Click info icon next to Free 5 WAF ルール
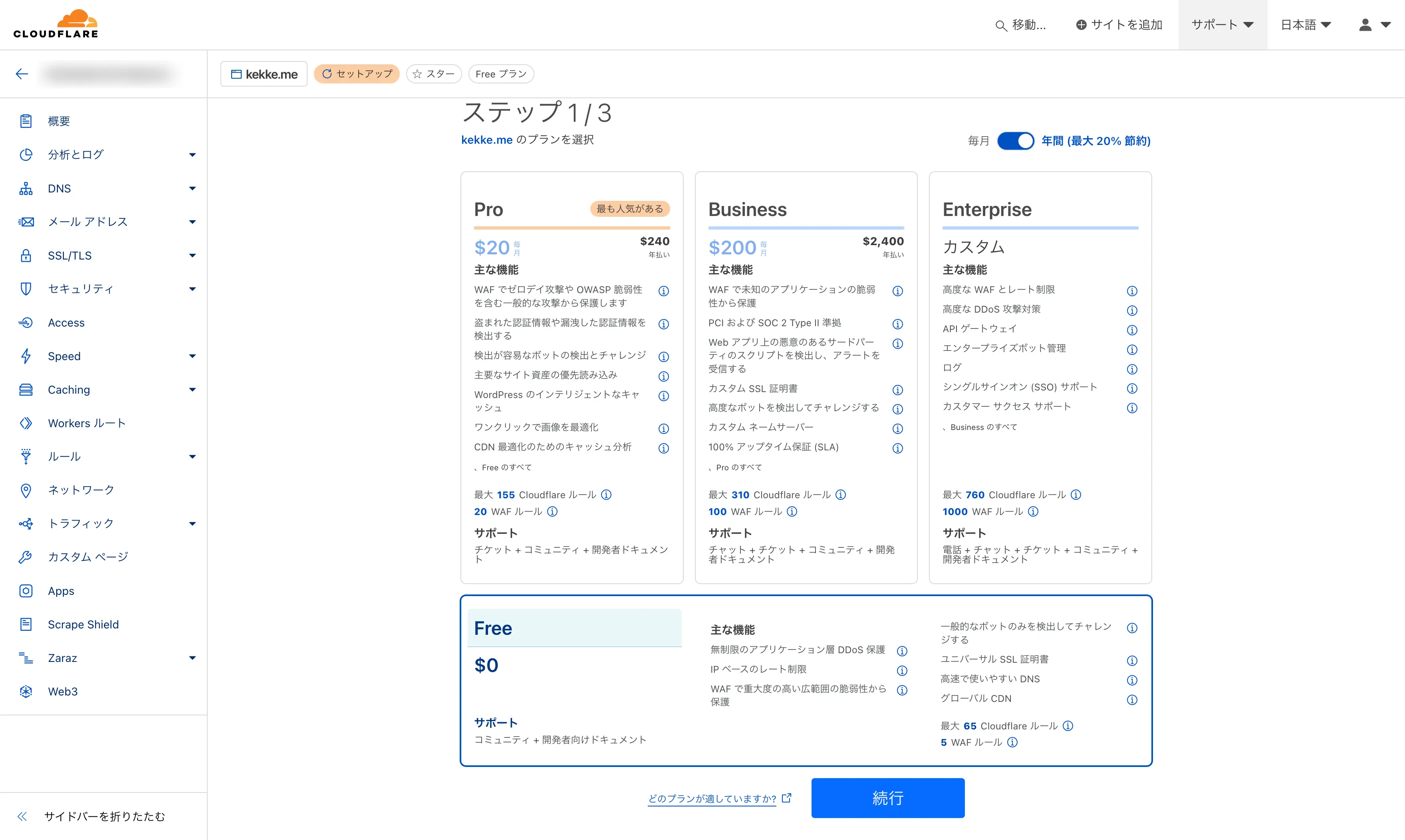The height and width of the screenshot is (840, 1405). point(1013,742)
